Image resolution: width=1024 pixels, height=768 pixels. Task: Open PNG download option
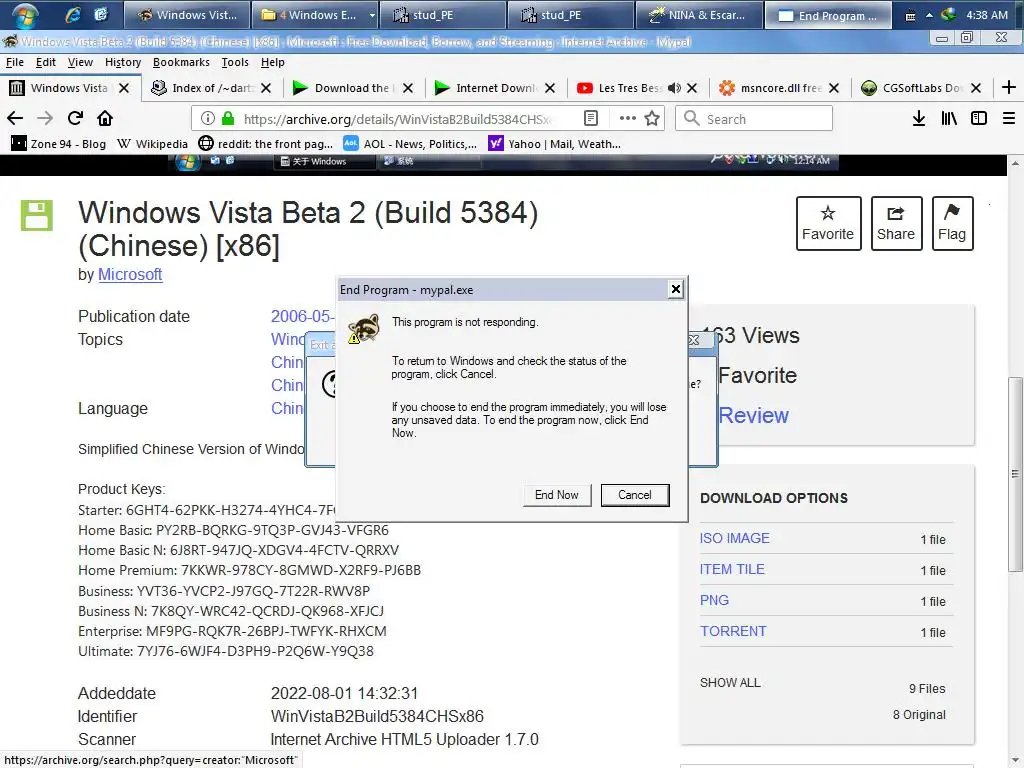pos(714,600)
